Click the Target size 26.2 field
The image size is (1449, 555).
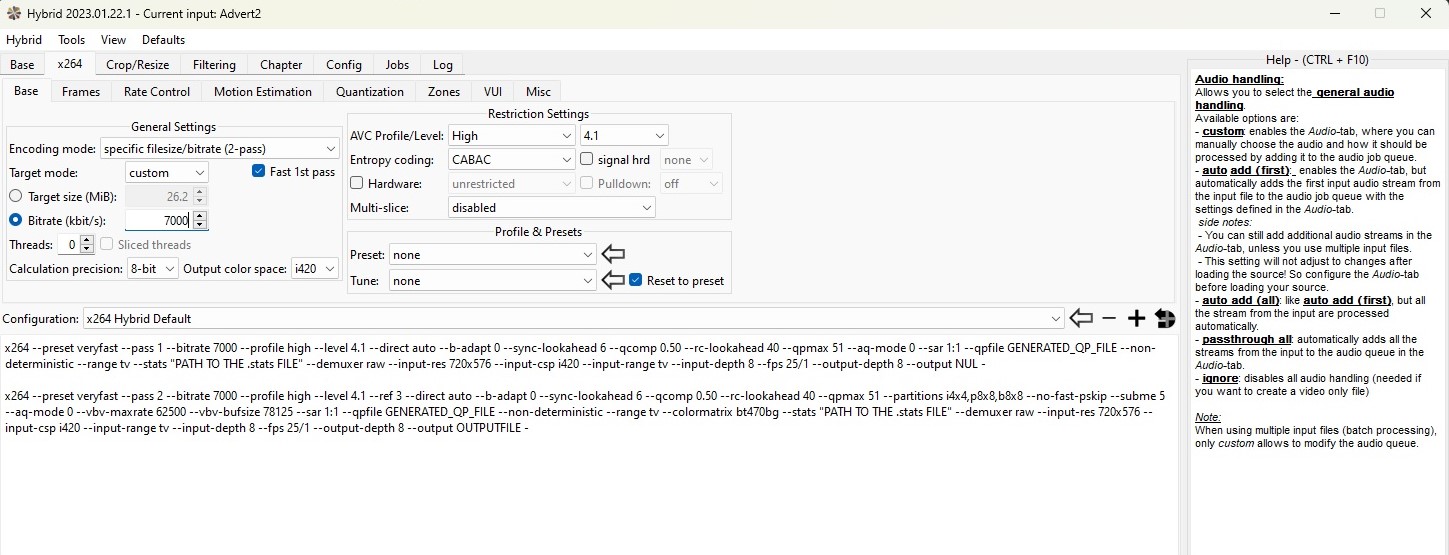click(159, 197)
